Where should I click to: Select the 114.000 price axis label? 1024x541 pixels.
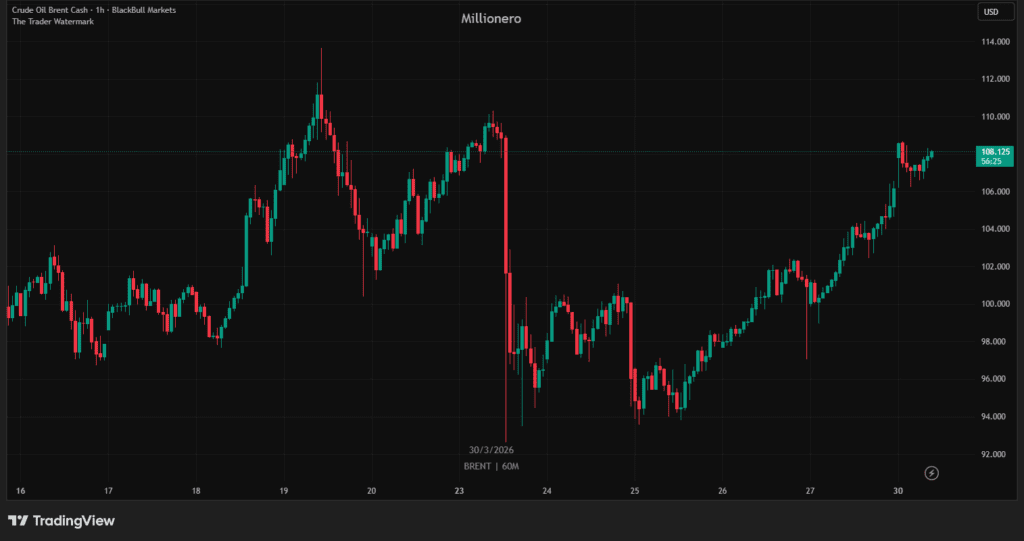[x=995, y=42]
